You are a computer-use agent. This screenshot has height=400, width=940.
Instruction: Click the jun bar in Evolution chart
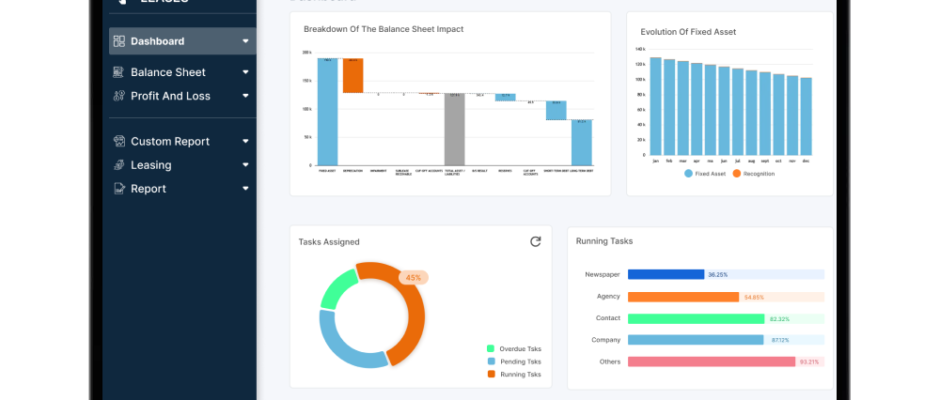[724, 111]
